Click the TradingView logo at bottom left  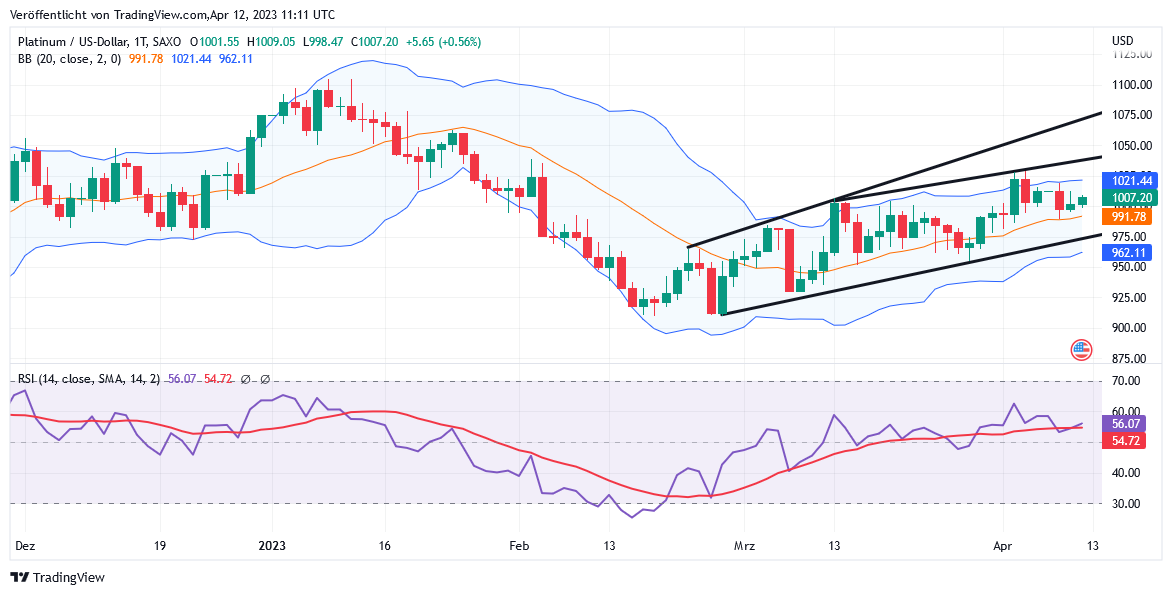pyautogui.click(x=57, y=577)
